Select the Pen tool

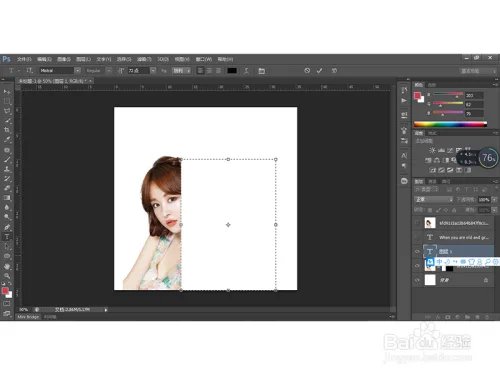(x=7, y=227)
